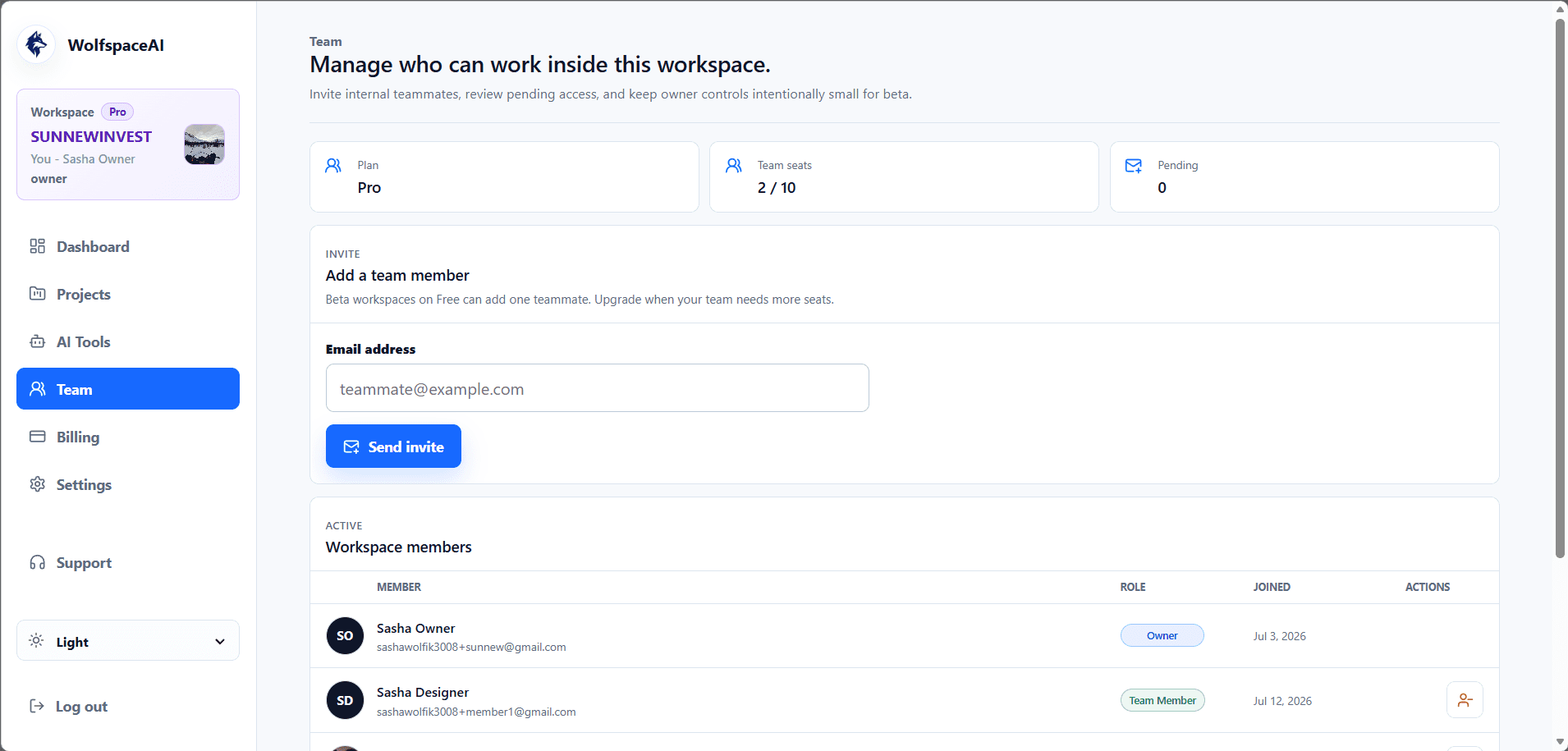1568x751 pixels.
Task: Remove Sasha Designer from the workspace
Action: click(1465, 700)
